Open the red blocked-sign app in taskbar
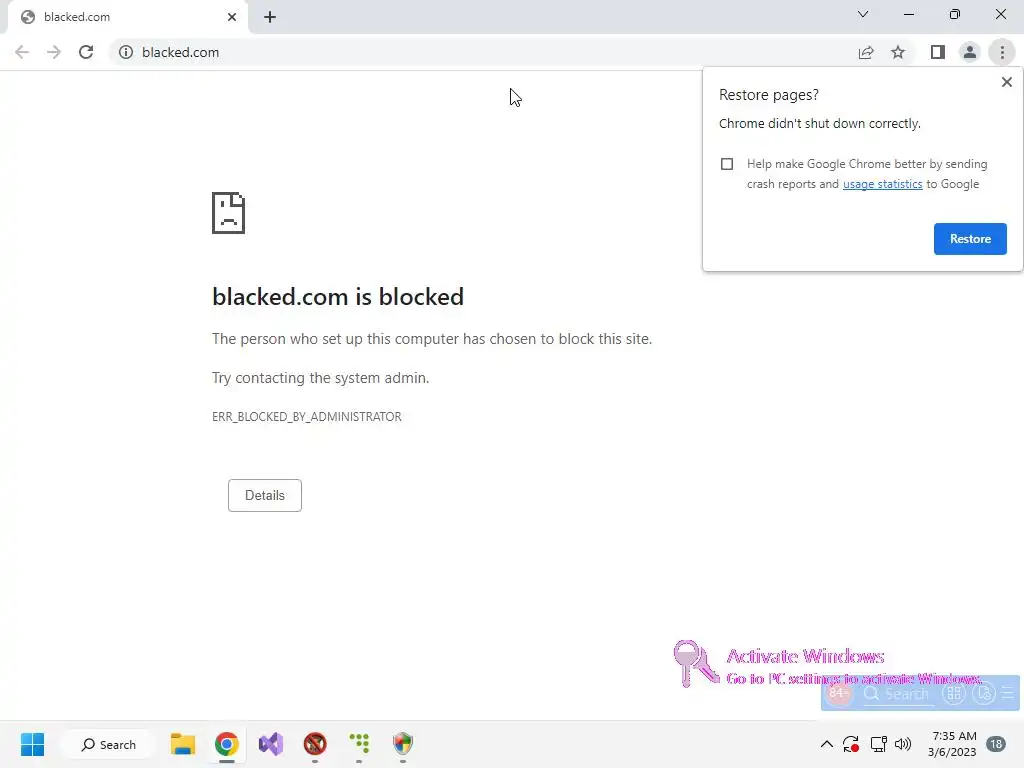The width and height of the screenshot is (1024, 768). click(315, 744)
